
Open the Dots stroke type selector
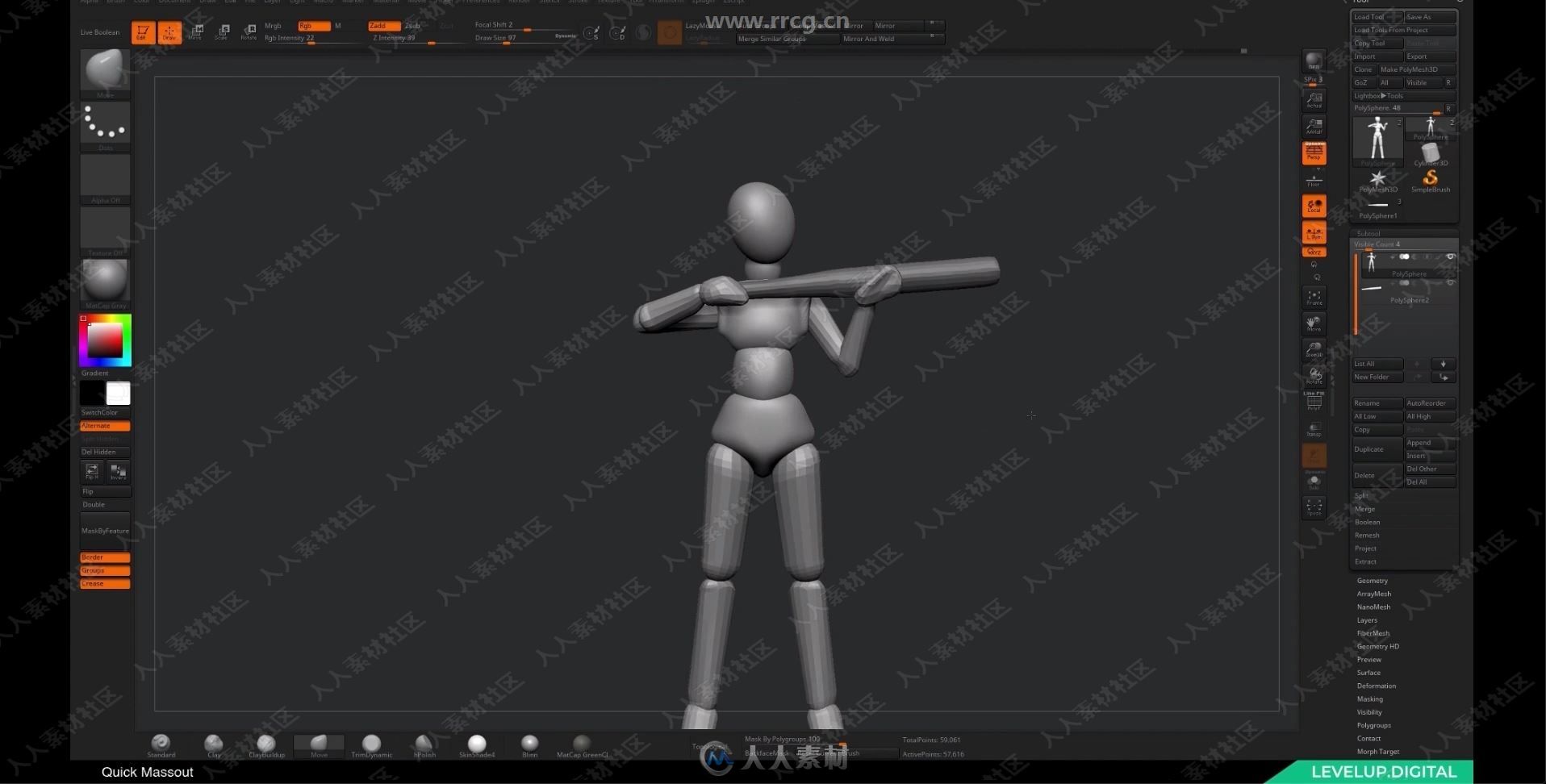pos(105,126)
